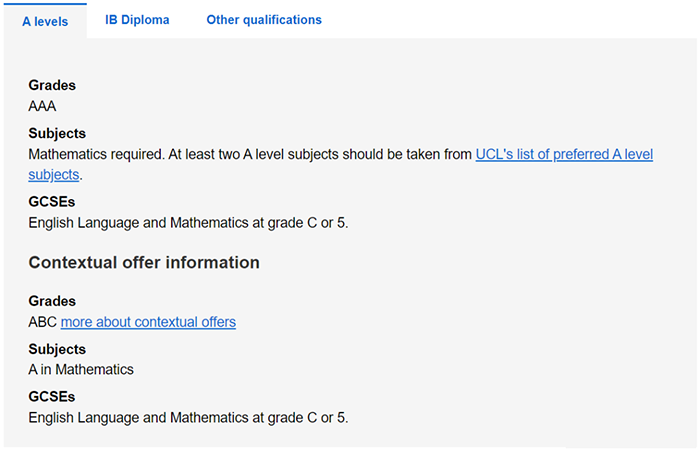Click the last GCSE requirement line in contextual section
This screenshot has height=449, width=700.
pos(188,417)
